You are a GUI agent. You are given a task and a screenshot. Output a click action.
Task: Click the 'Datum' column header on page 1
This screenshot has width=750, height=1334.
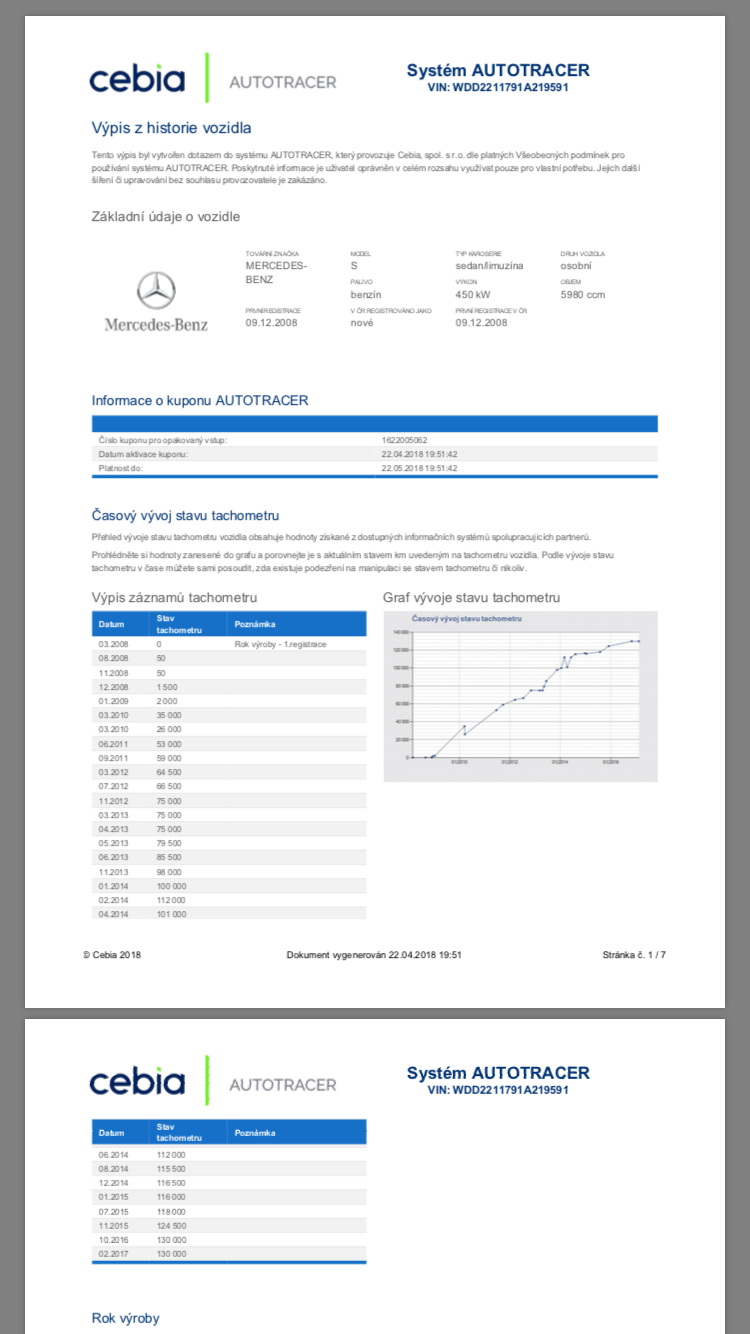111,624
